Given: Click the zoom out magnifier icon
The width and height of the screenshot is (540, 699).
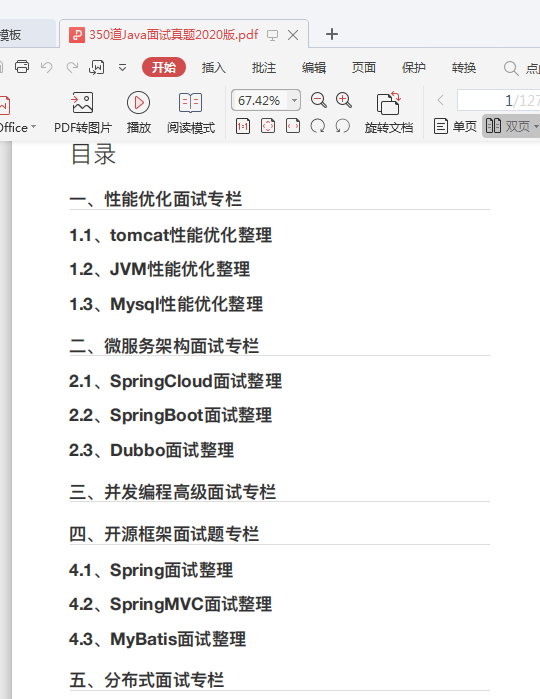Looking at the screenshot, I should point(318,100).
